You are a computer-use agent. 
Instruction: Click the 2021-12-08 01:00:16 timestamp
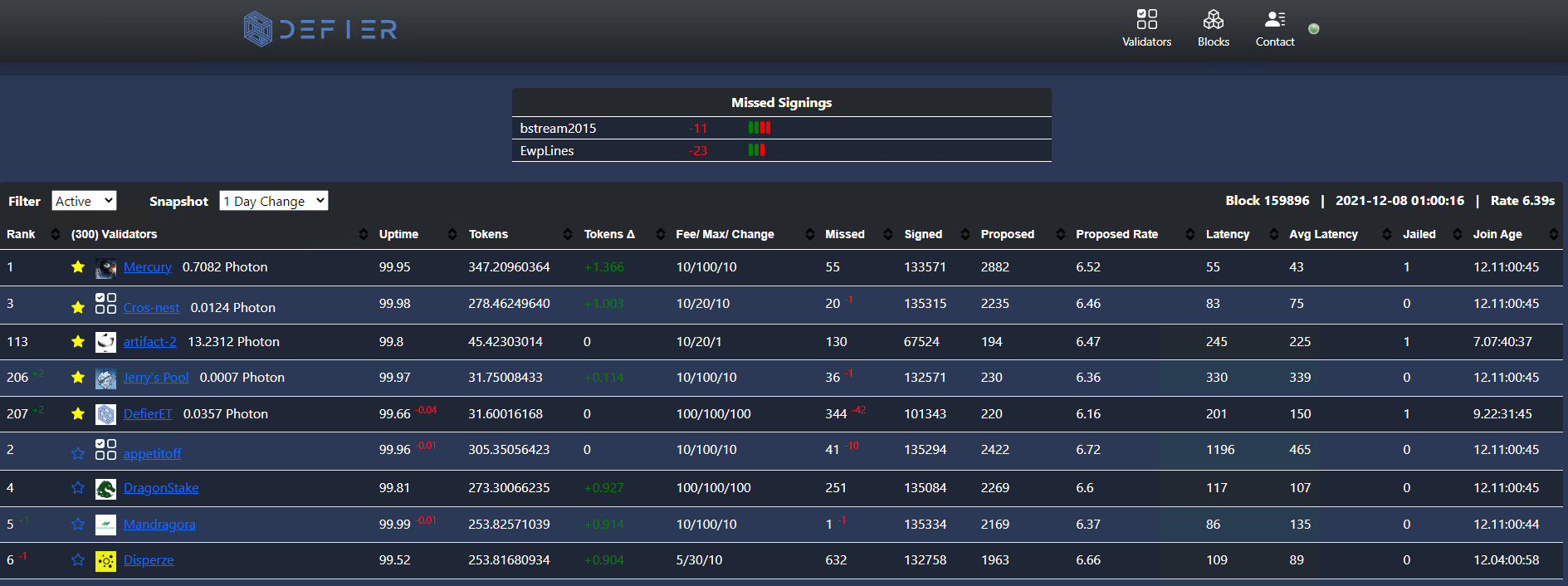pyautogui.click(x=1399, y=200)
